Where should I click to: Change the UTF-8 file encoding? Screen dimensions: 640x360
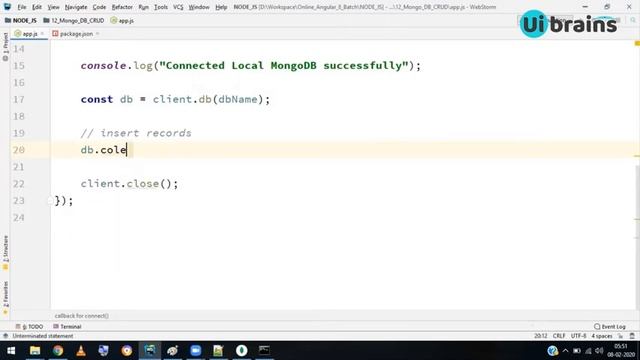click(578, 336)
